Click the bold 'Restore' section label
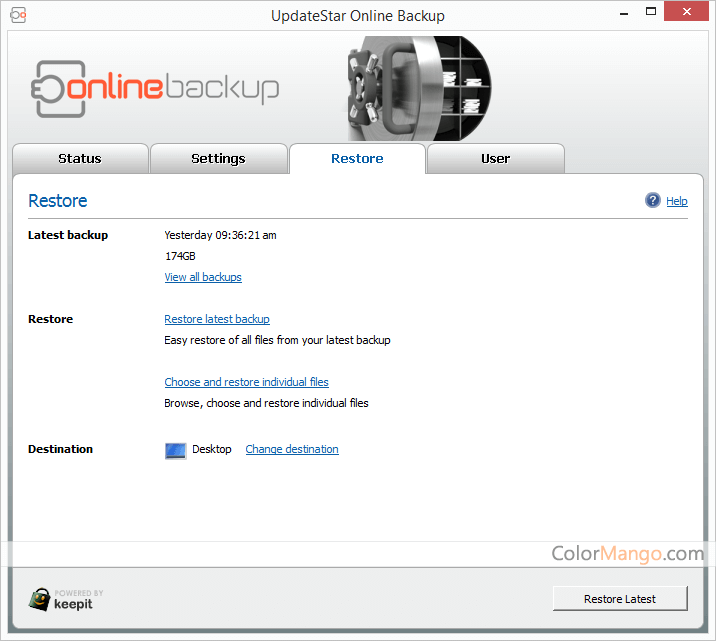 coord(50,319)
